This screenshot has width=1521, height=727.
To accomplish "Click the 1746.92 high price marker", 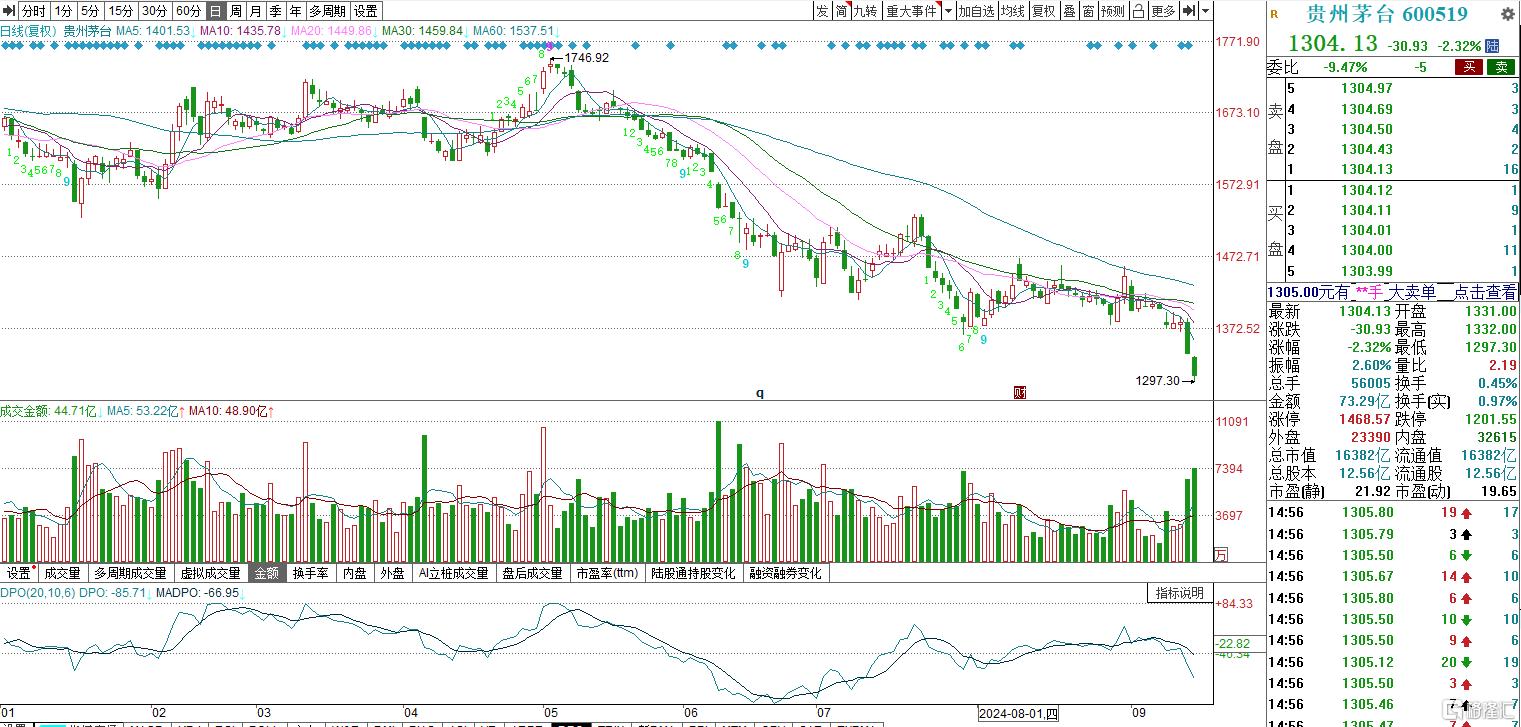I will coord(586,58).
